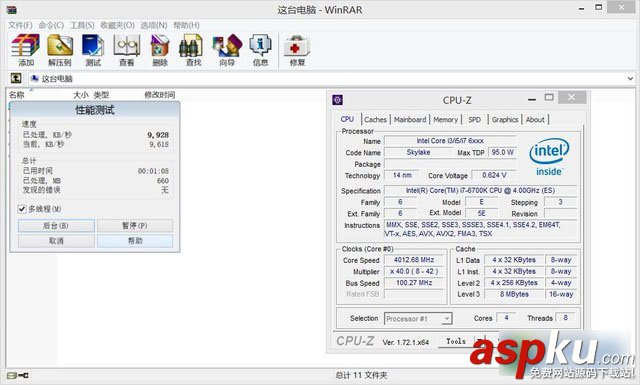Switch to the SPD tab
The width and height of the screenshot is (640, 385).
[x=474, y=120]
